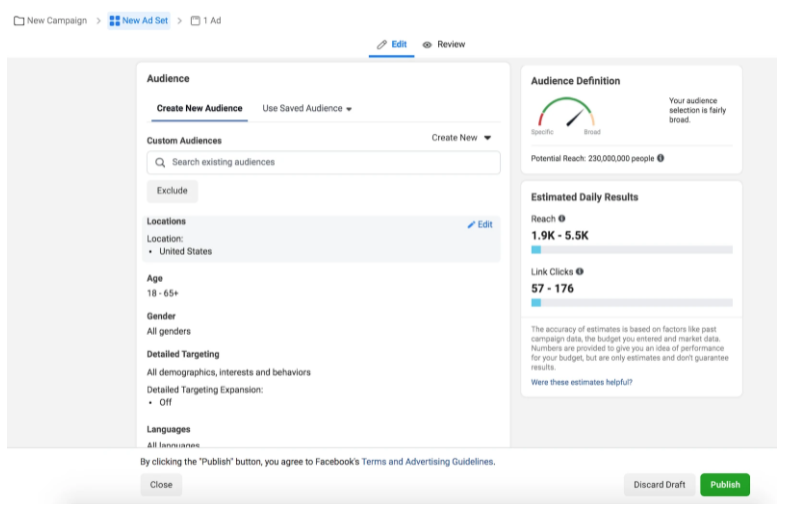
Task: Go to the 1 Ad breadcrumb
Action: point(206,21)
